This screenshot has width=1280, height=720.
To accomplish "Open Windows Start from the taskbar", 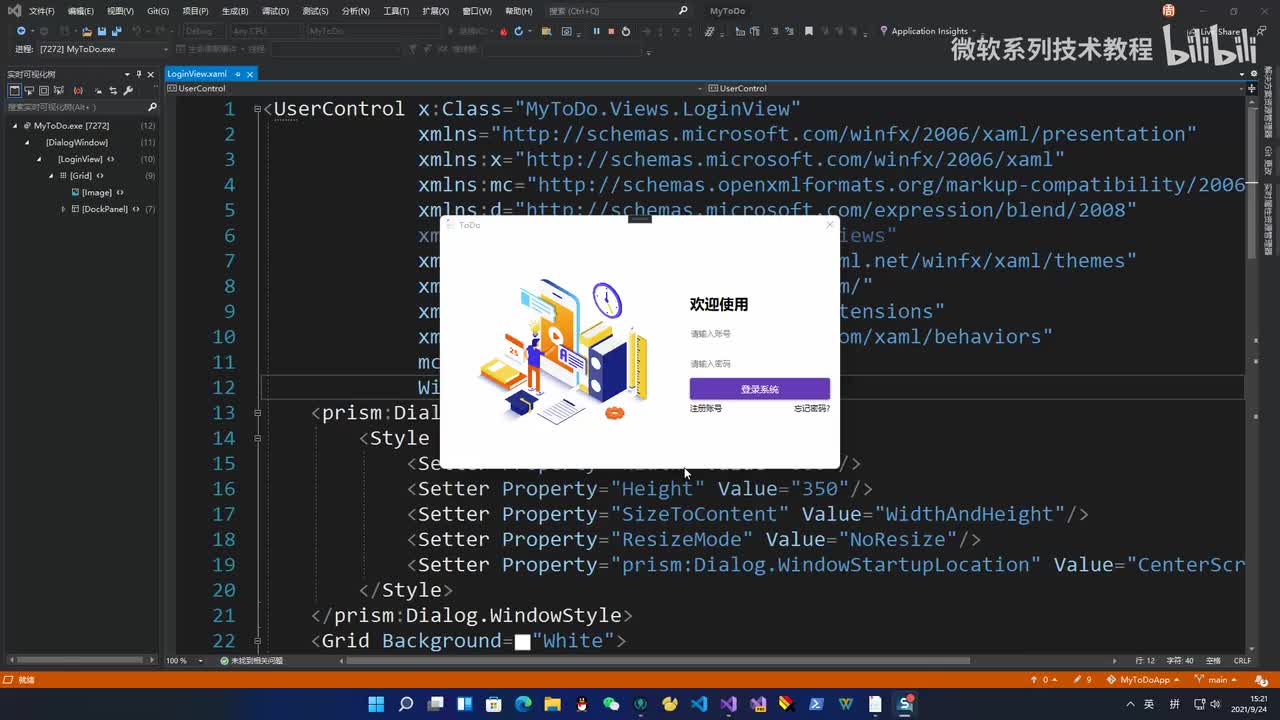I will click(x=376, y=704).
